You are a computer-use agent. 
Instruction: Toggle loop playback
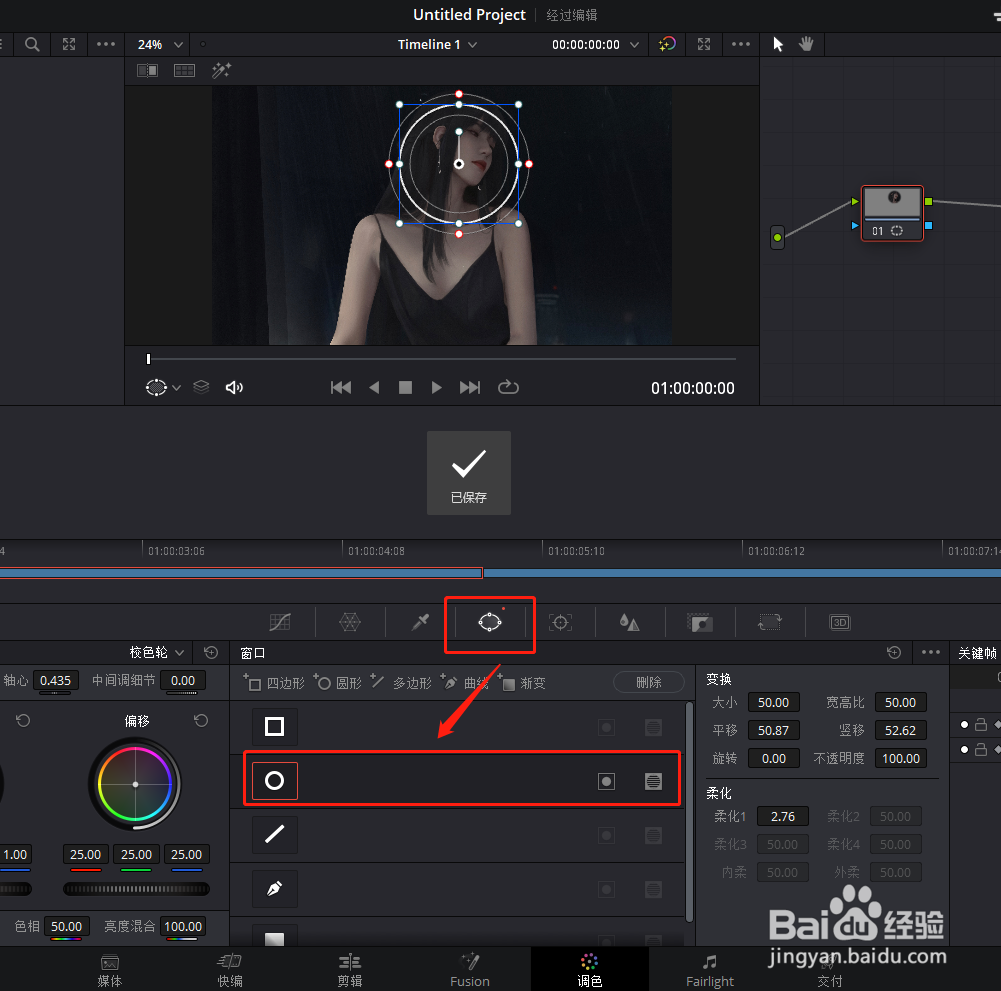pyautogui.click(x=508, y=387)
